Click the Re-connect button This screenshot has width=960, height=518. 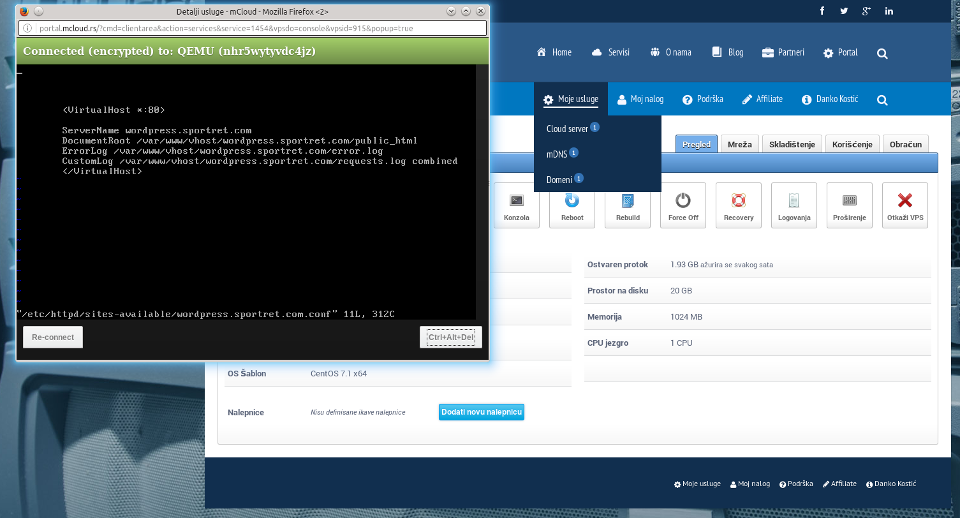[x=52, y=338]
